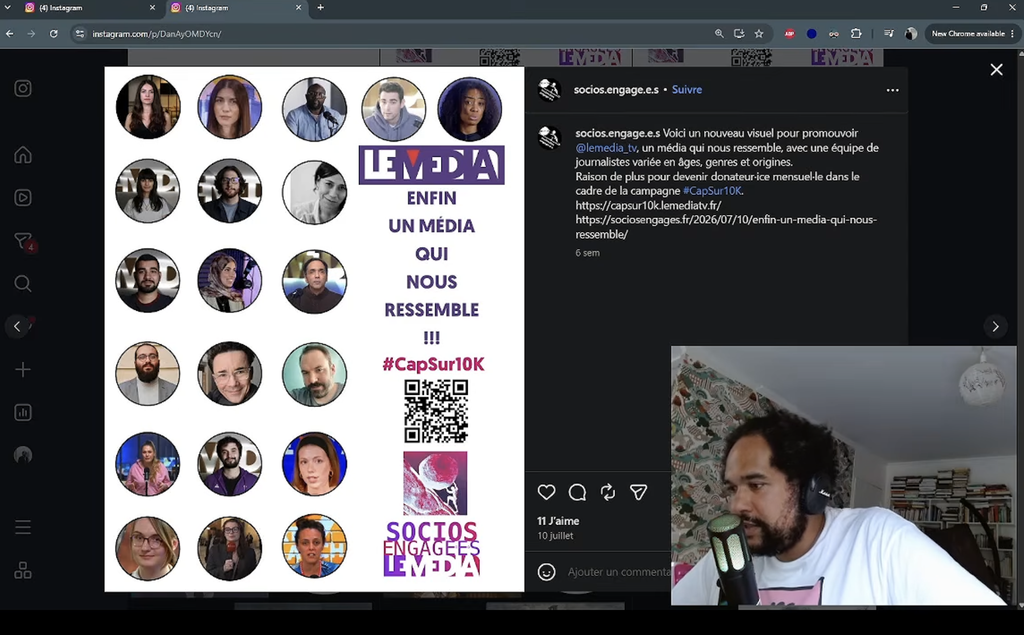Open Chrome tab search dropdown arrow
This screenshot has width=1024, height=635.
pos(8,7)
